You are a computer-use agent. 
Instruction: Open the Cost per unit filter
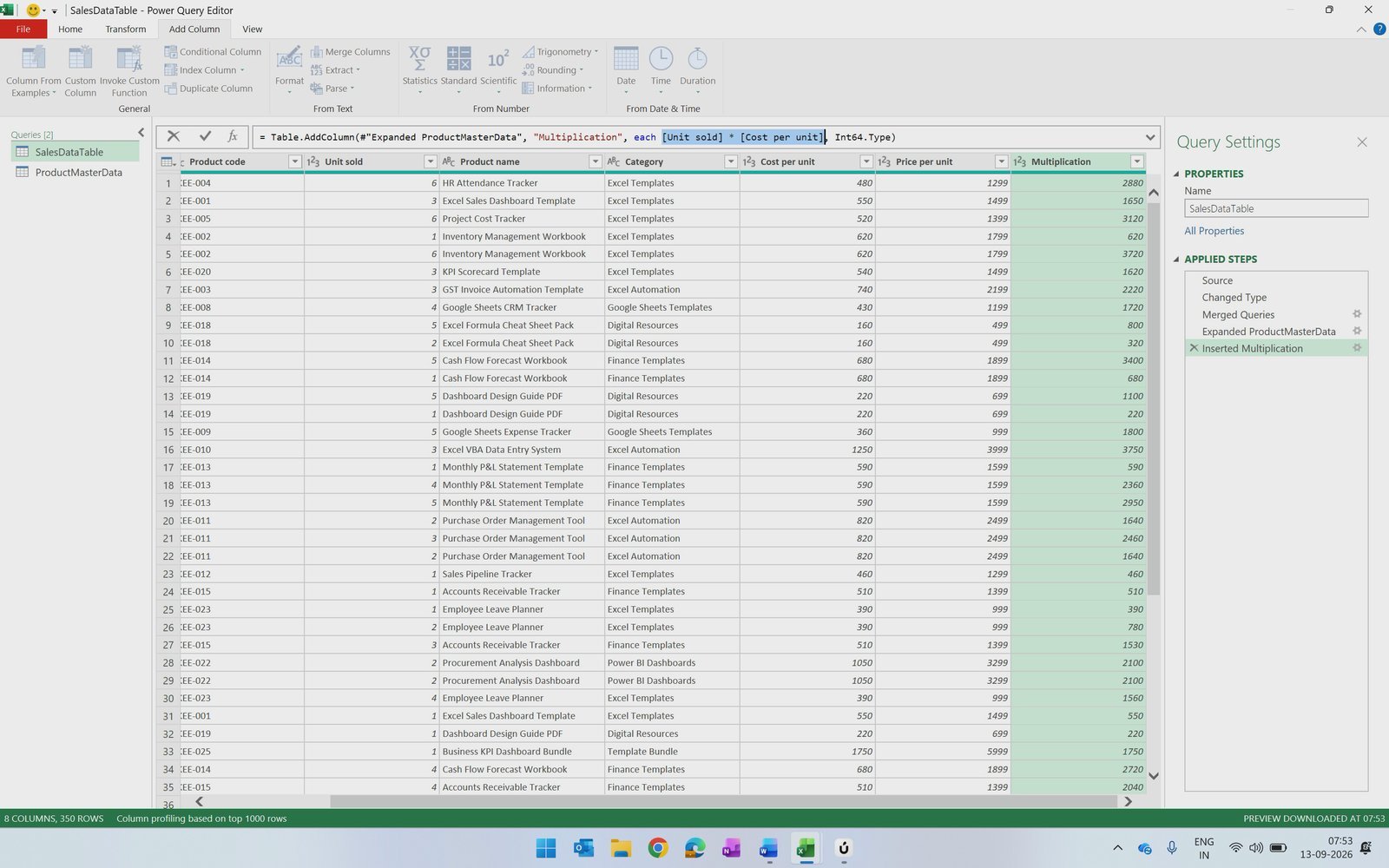pyautogui.click(x=866, y=162)
